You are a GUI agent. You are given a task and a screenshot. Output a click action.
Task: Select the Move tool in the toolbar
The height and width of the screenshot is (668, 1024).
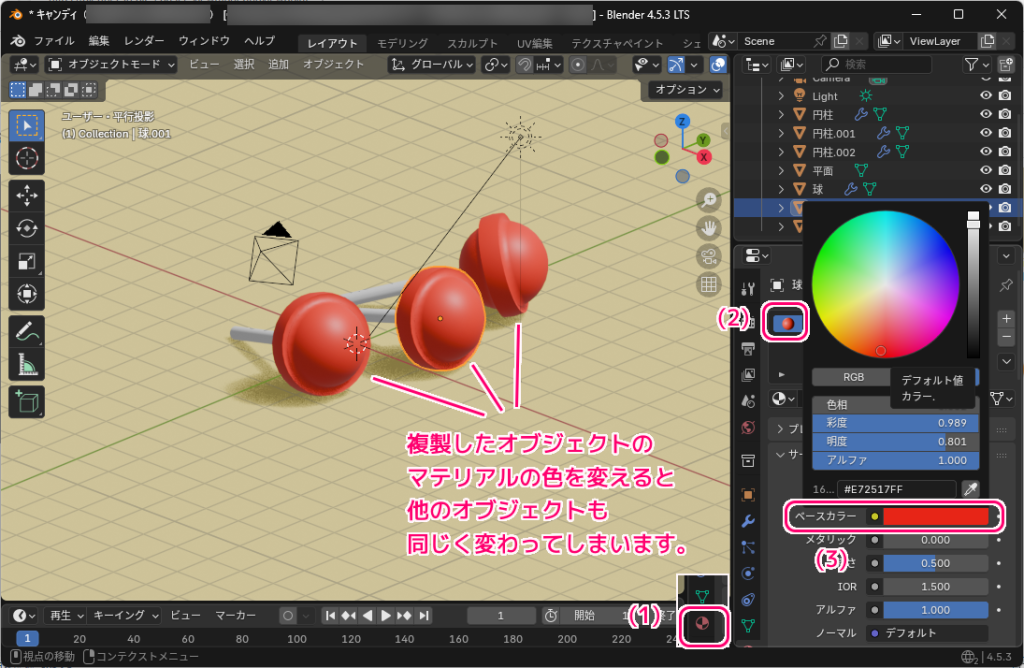pos(27,195)
